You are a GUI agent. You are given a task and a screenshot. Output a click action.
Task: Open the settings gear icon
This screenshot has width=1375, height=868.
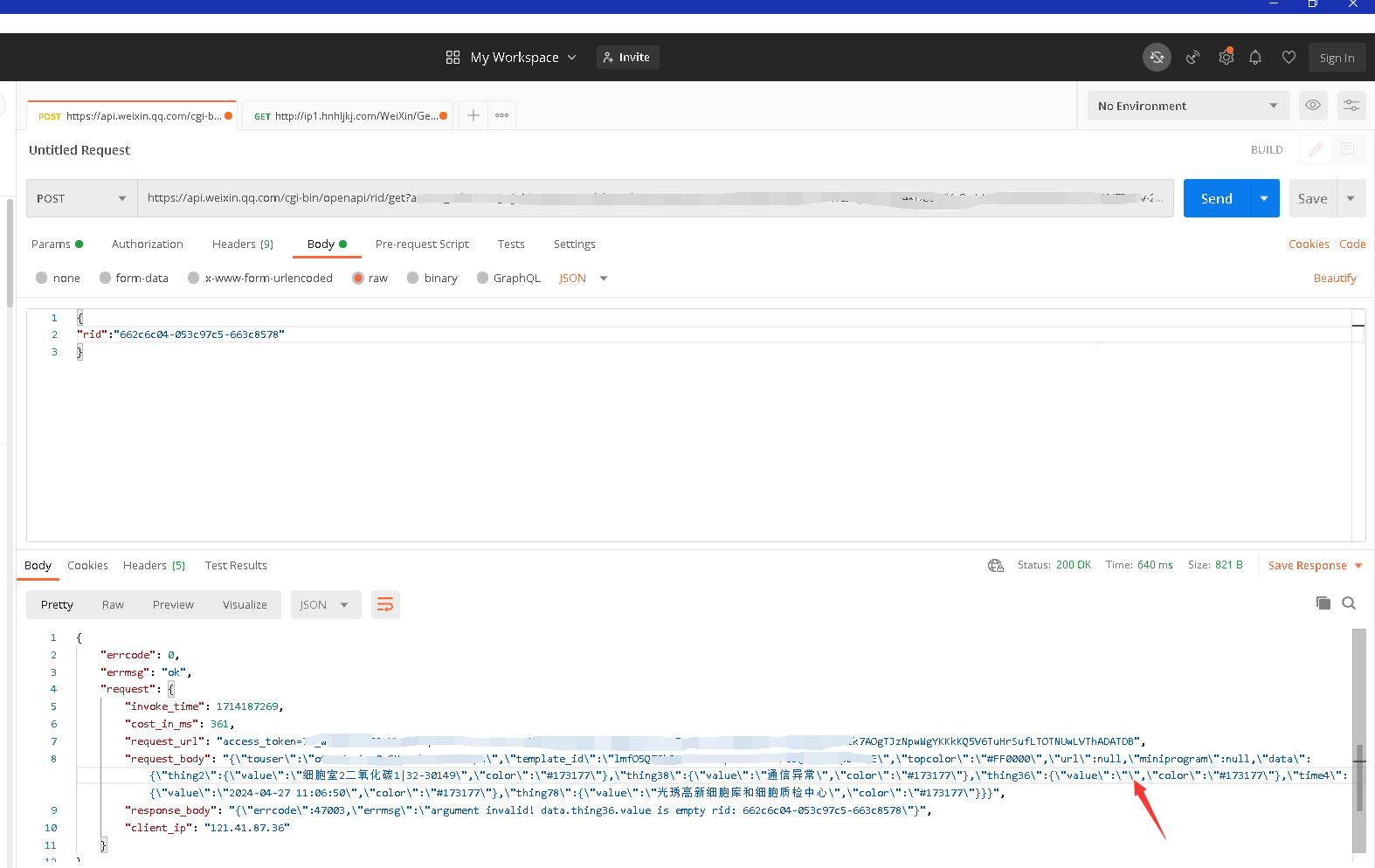point(1226,58)
